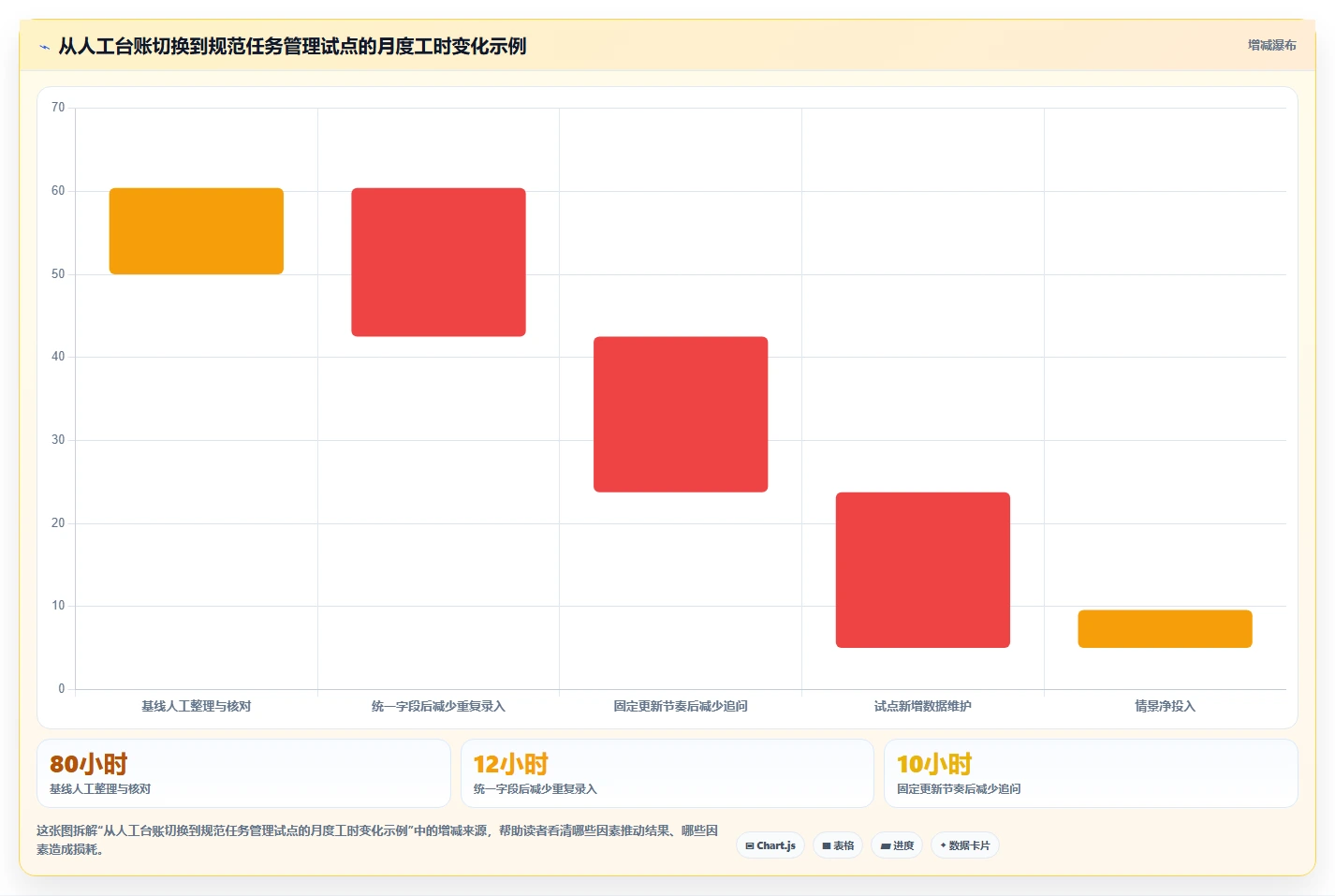Open the 10小时 data card
The height and width of the screenshot is (896, 1335).
click(1091, 773)
